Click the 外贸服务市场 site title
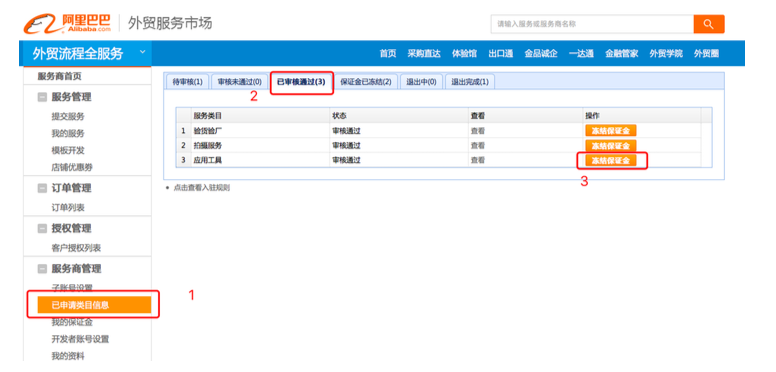 click(x=170, y=23)
